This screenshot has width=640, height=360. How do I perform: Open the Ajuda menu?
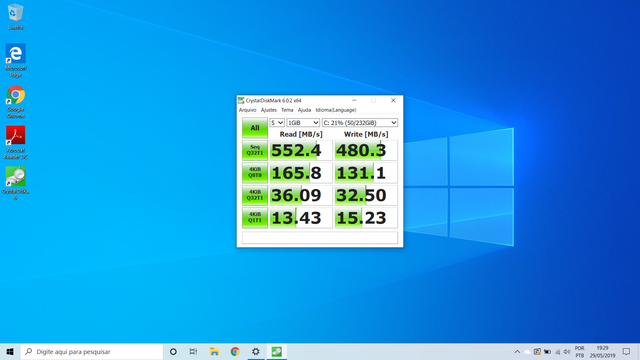[x=304, y=110]
